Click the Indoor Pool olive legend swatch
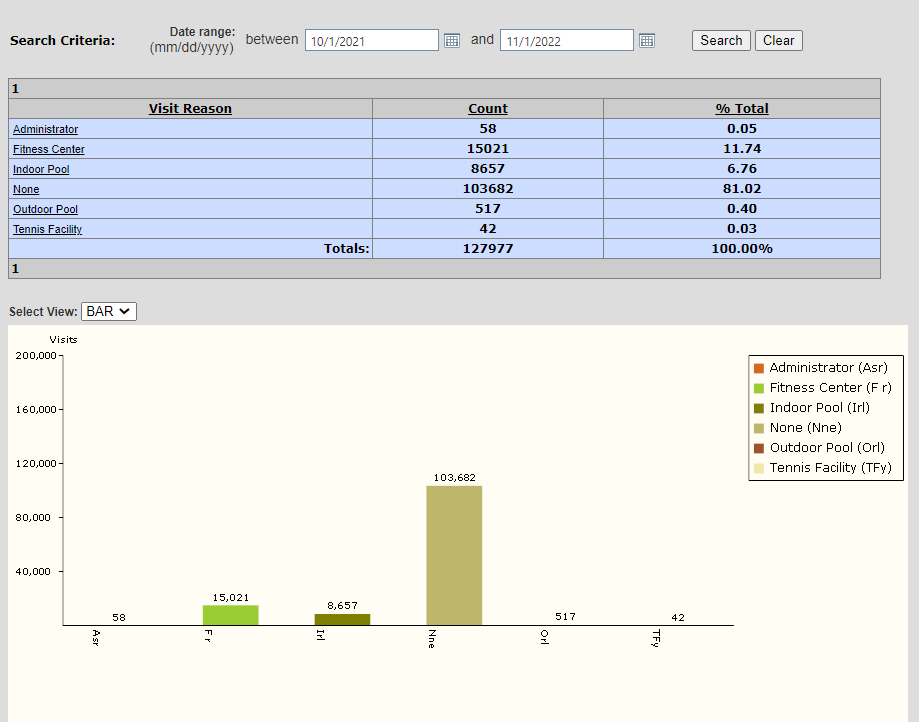 click(758, 408)
